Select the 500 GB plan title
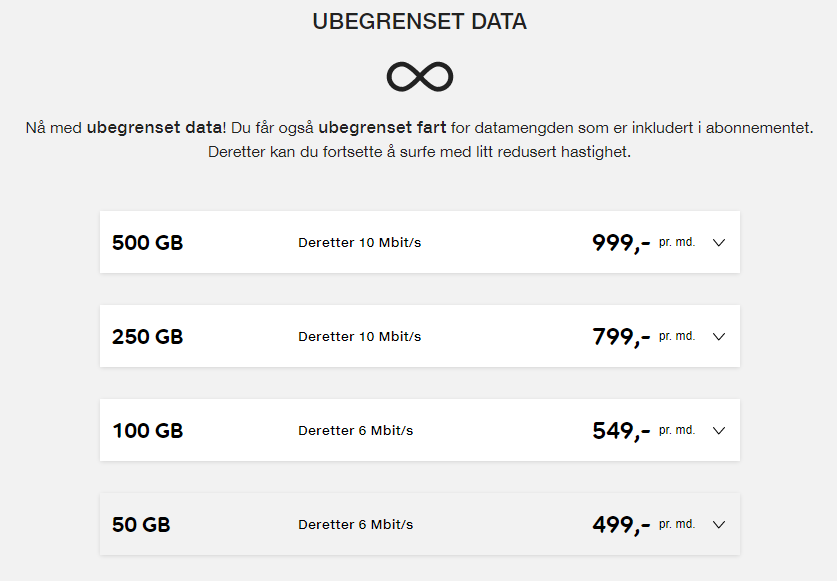The height and width of the screenshot is (581, 837). 147,242
